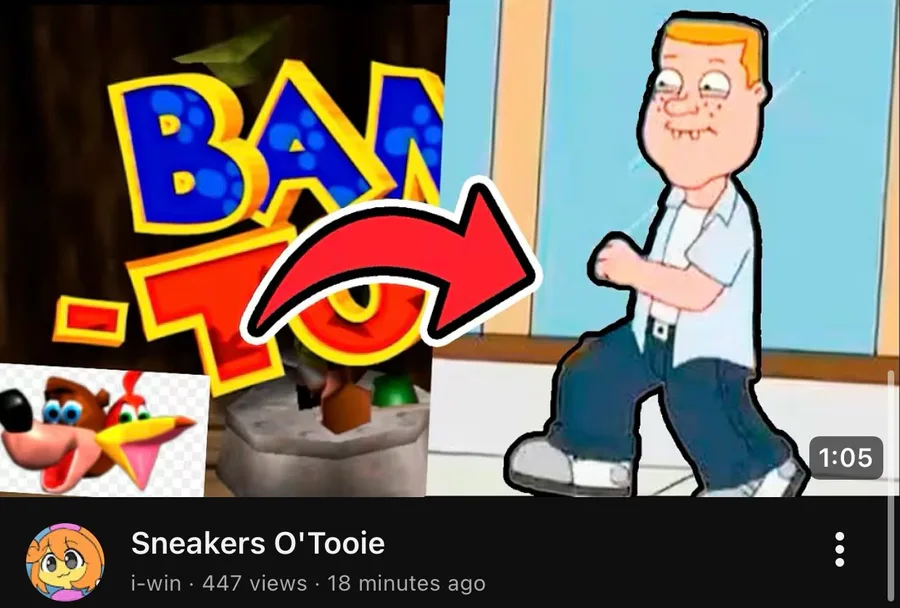Image resolution: width=900 pixels, height=608 pixels.
Task: Play the Sneakers O'Tooie video thumbnail
Action: [x=450, y=248]
